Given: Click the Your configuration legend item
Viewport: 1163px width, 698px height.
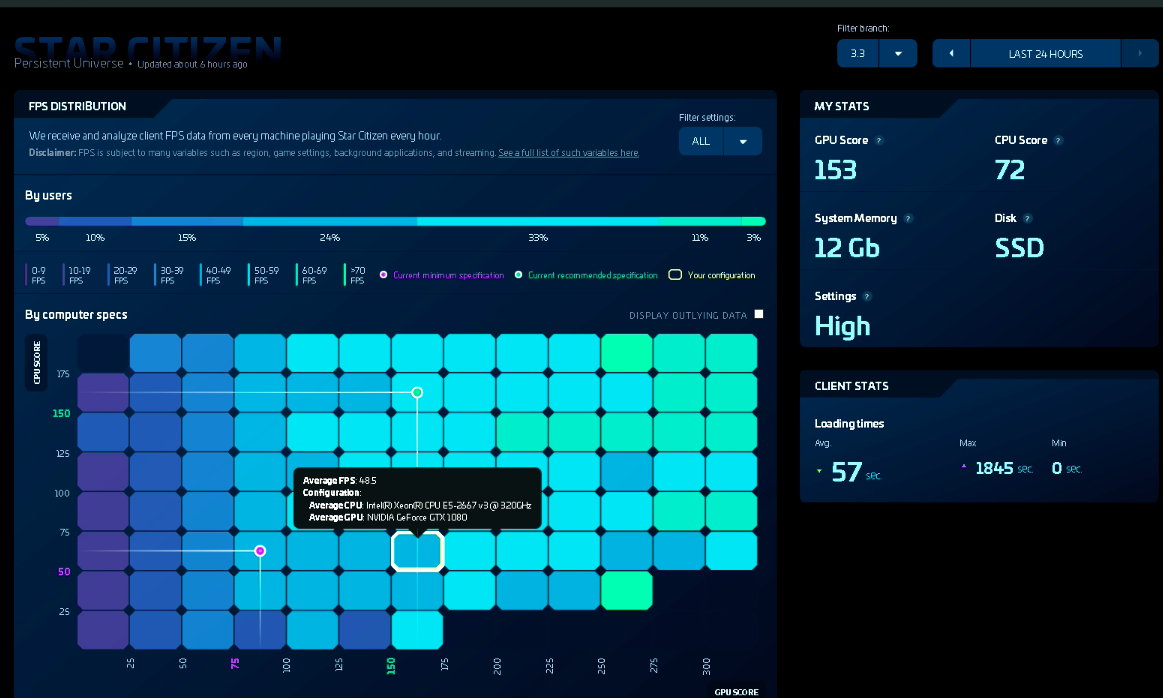Looking at the screenshot, I should [712, 275].
